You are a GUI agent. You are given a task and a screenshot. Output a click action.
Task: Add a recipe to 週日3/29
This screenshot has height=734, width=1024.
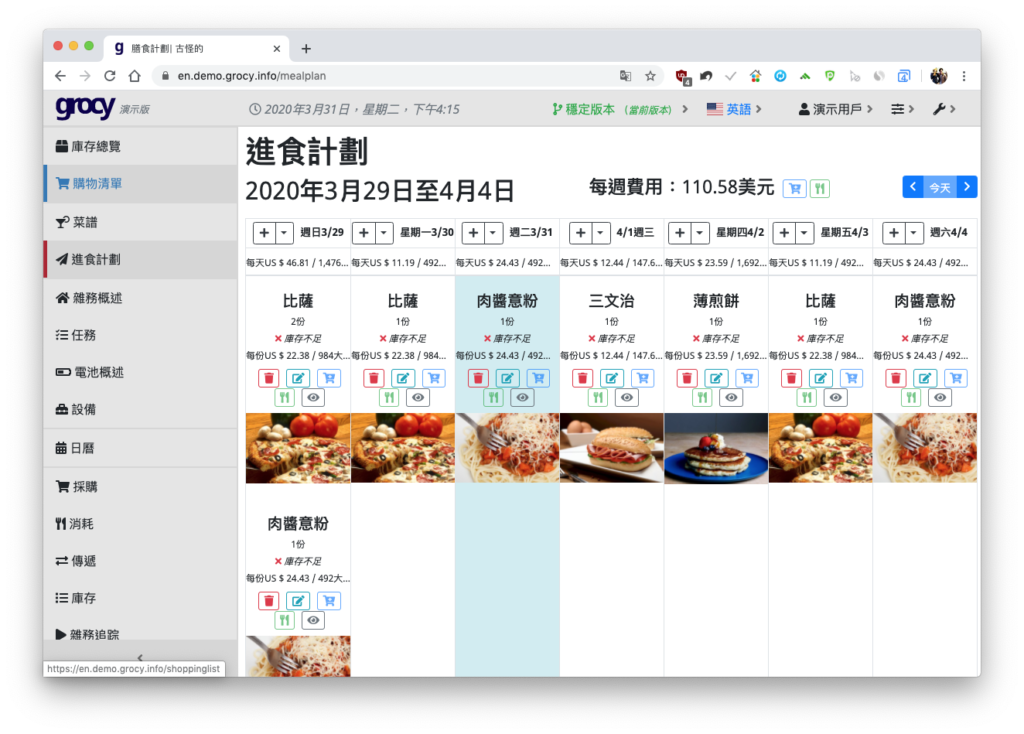(x=264, y=232)
